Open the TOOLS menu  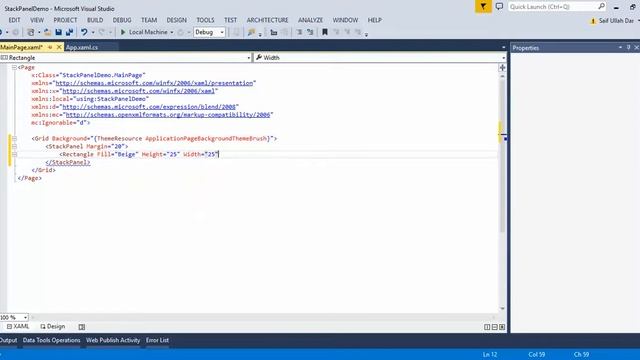(x=205, y=20)
